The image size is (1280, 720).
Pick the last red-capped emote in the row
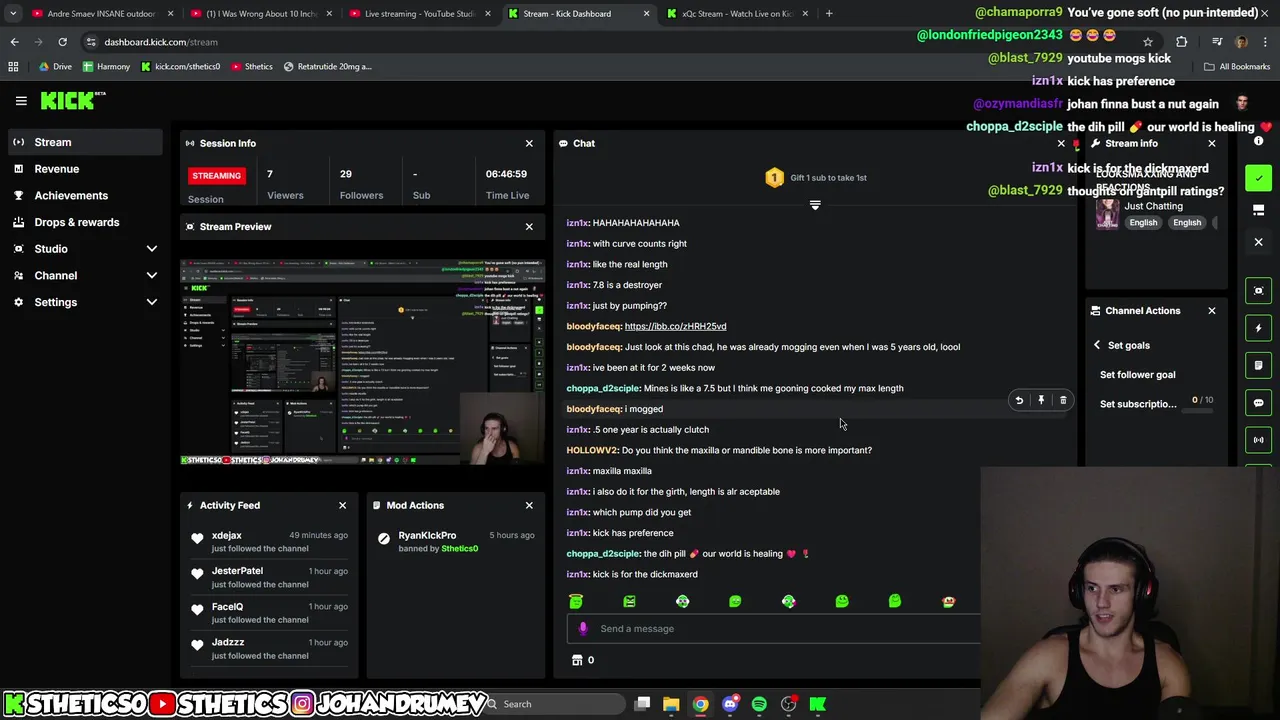click(948, 601)
